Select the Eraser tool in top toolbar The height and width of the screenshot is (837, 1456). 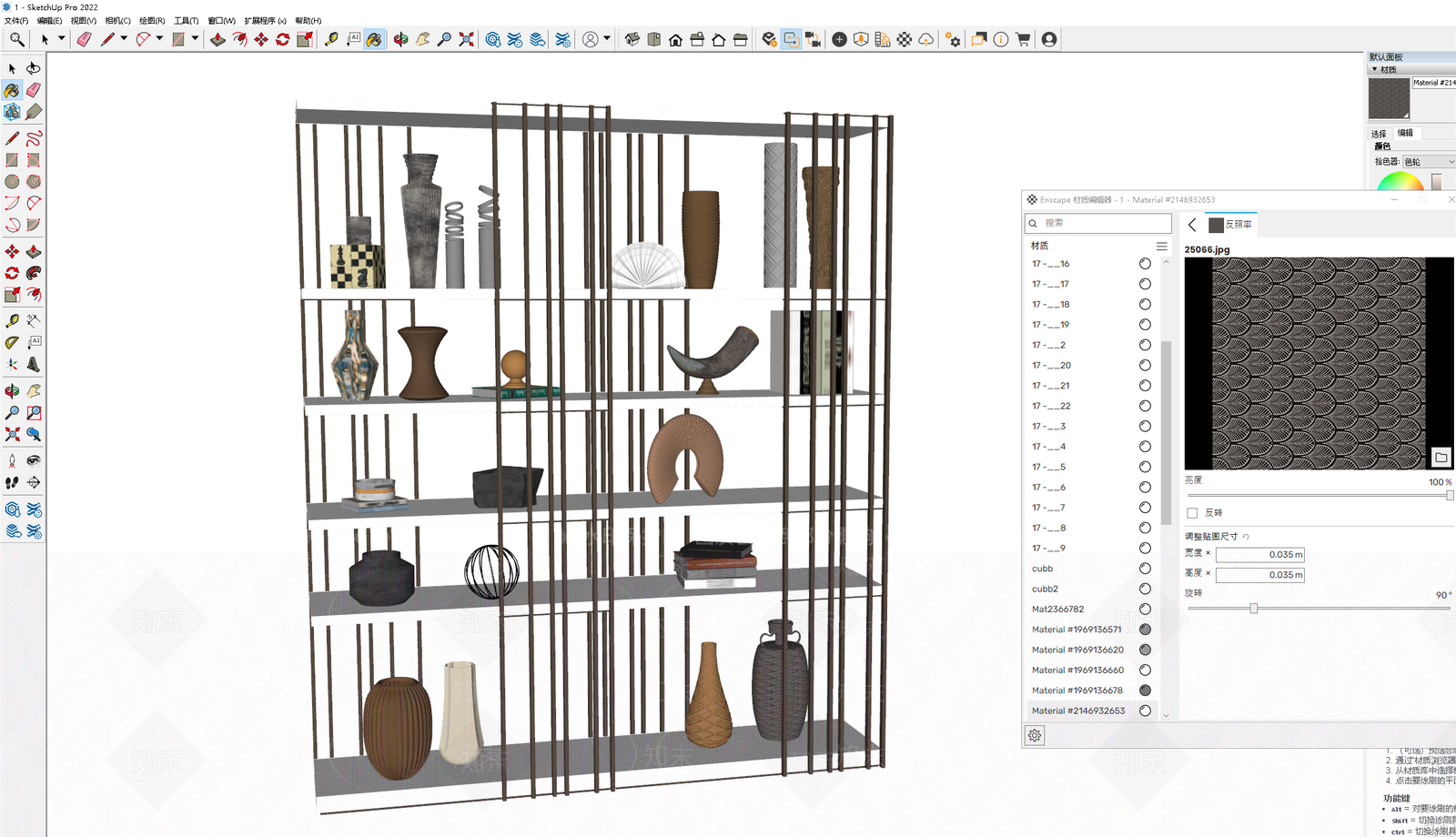[84, 39]
